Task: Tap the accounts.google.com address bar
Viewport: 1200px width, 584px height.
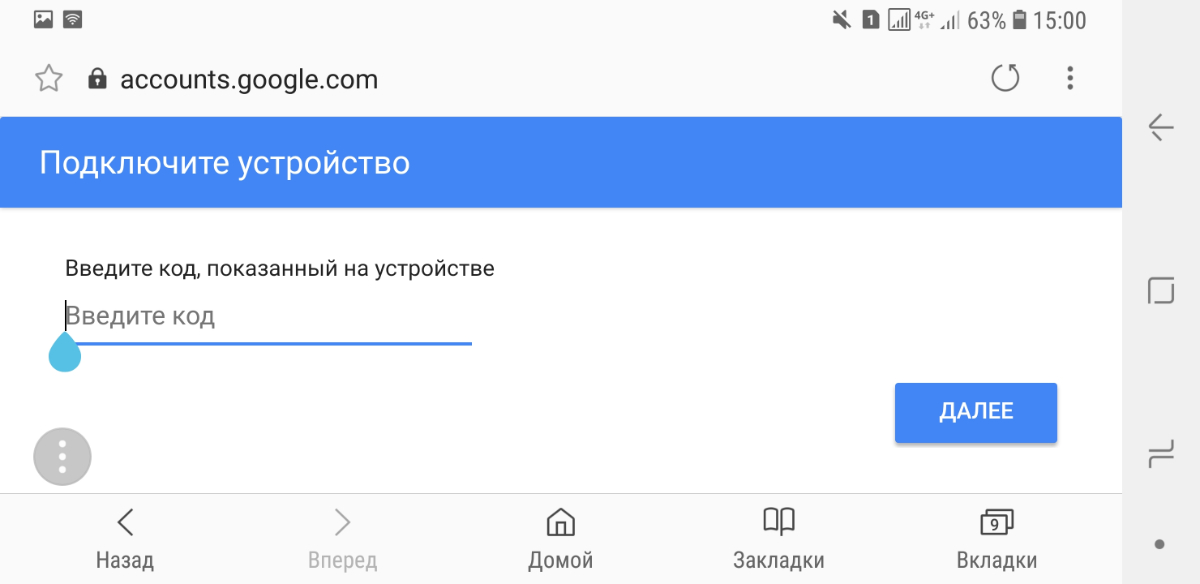Action: (249, 79)
